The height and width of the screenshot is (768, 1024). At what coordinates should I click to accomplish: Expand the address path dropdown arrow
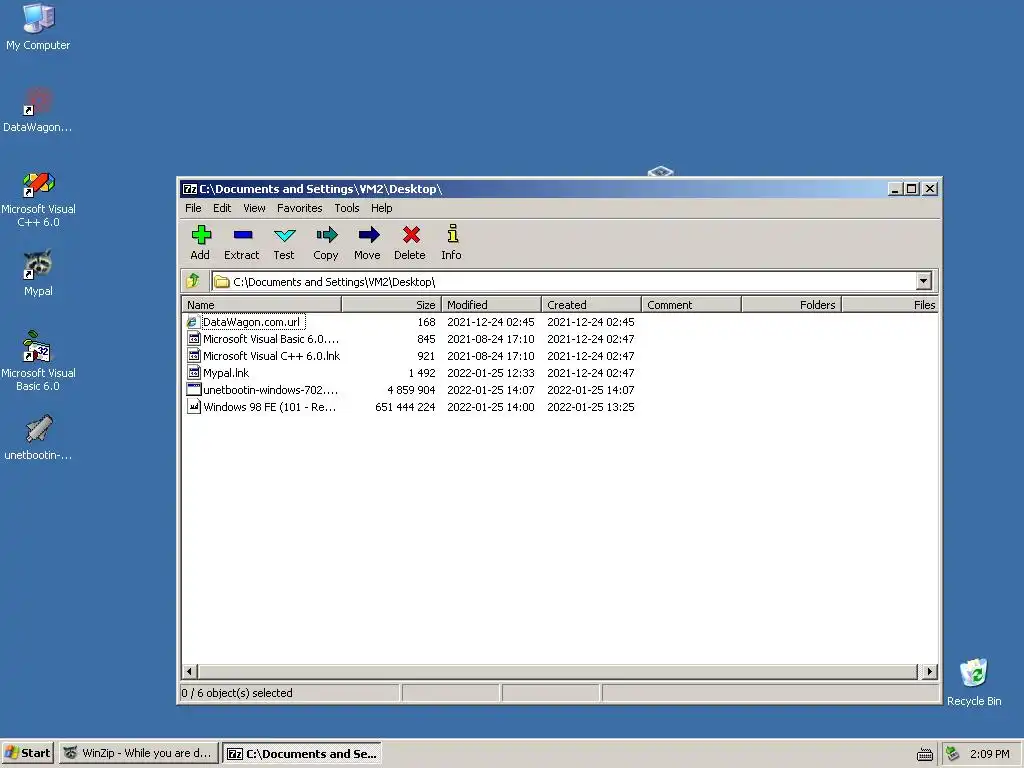[923, 281]
